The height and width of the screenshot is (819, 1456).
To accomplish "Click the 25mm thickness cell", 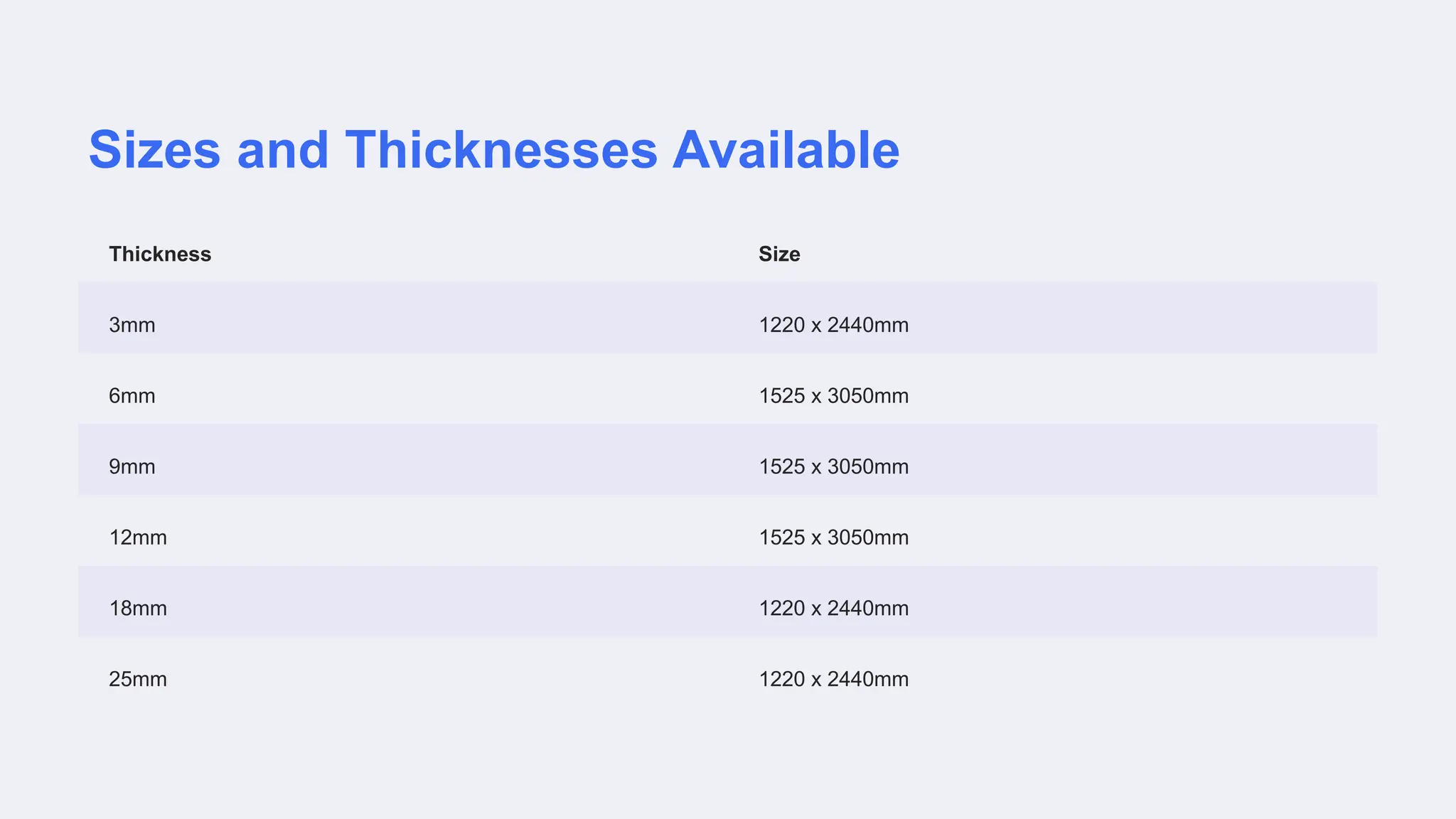I will click(138, 679).
